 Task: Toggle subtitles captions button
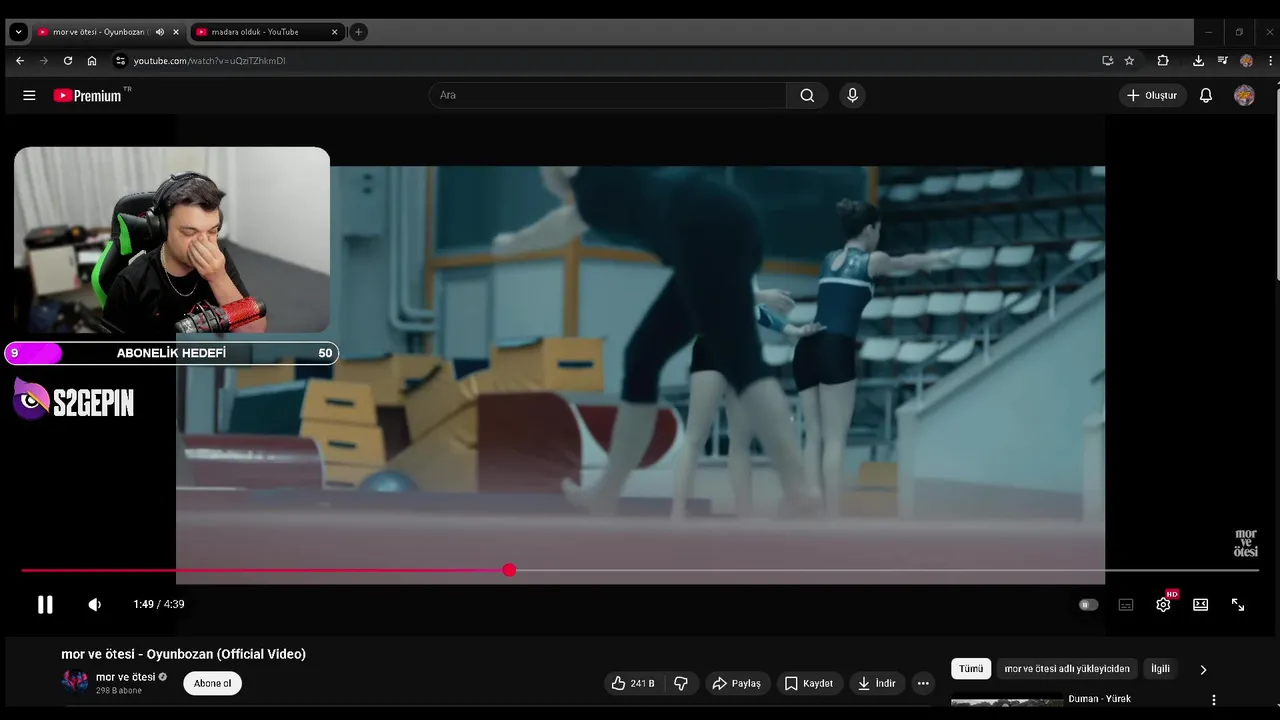click(1126, 604)
